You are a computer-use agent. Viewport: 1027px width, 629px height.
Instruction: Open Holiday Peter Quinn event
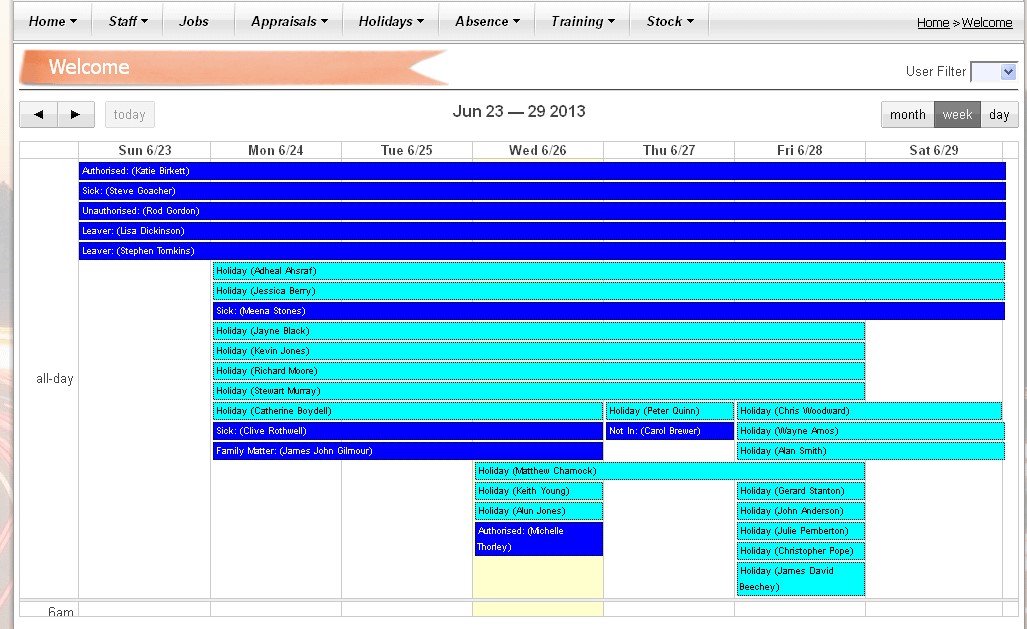point(670,411)
